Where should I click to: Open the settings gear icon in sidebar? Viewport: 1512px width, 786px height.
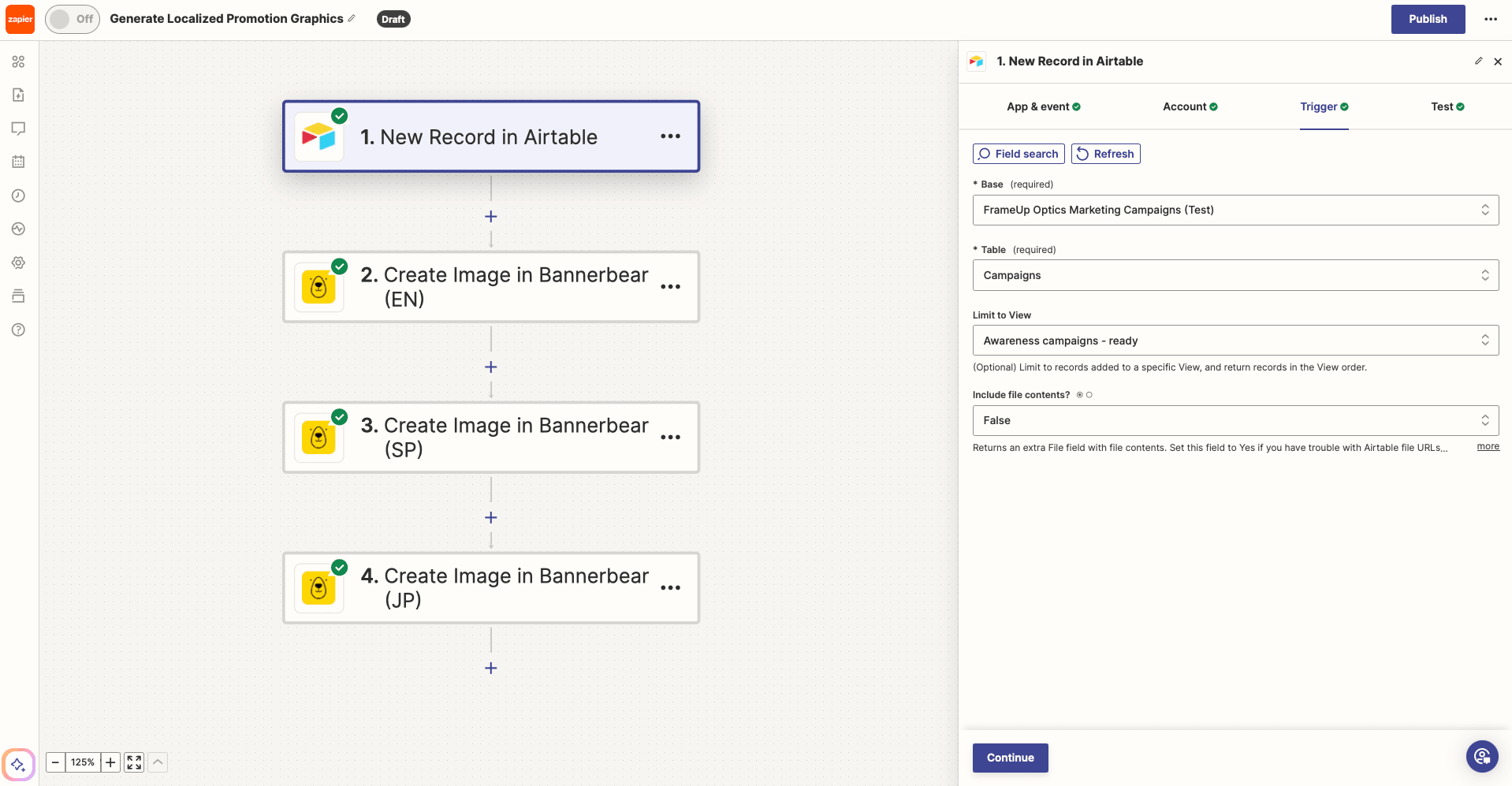pos(18,263)
